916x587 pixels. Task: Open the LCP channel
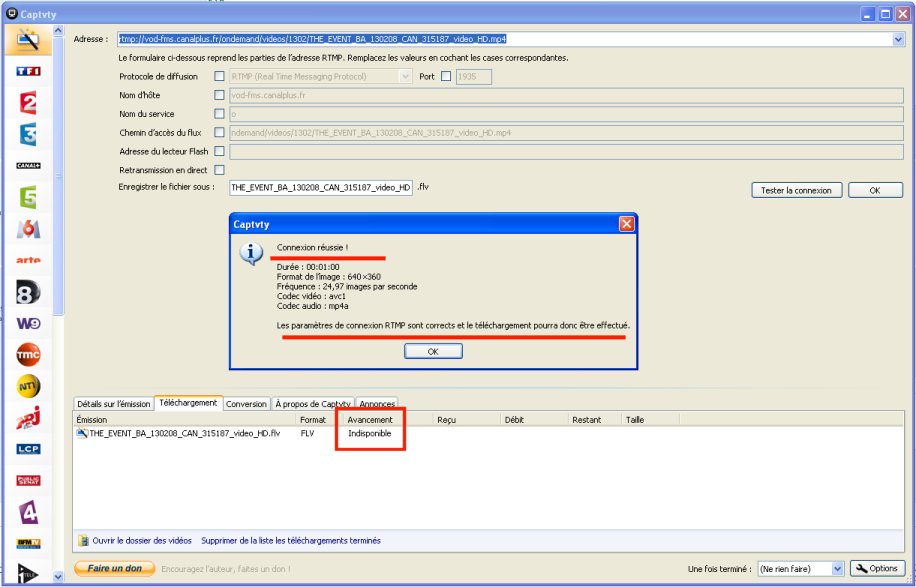pos(28,449)
